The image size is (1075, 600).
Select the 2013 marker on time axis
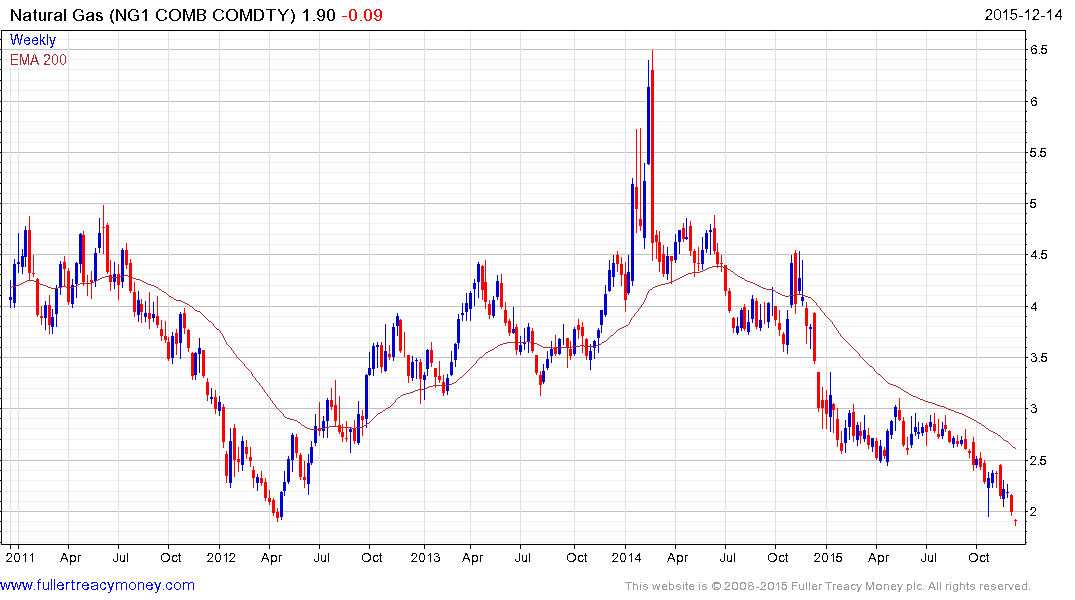click(x=425, y=556)
